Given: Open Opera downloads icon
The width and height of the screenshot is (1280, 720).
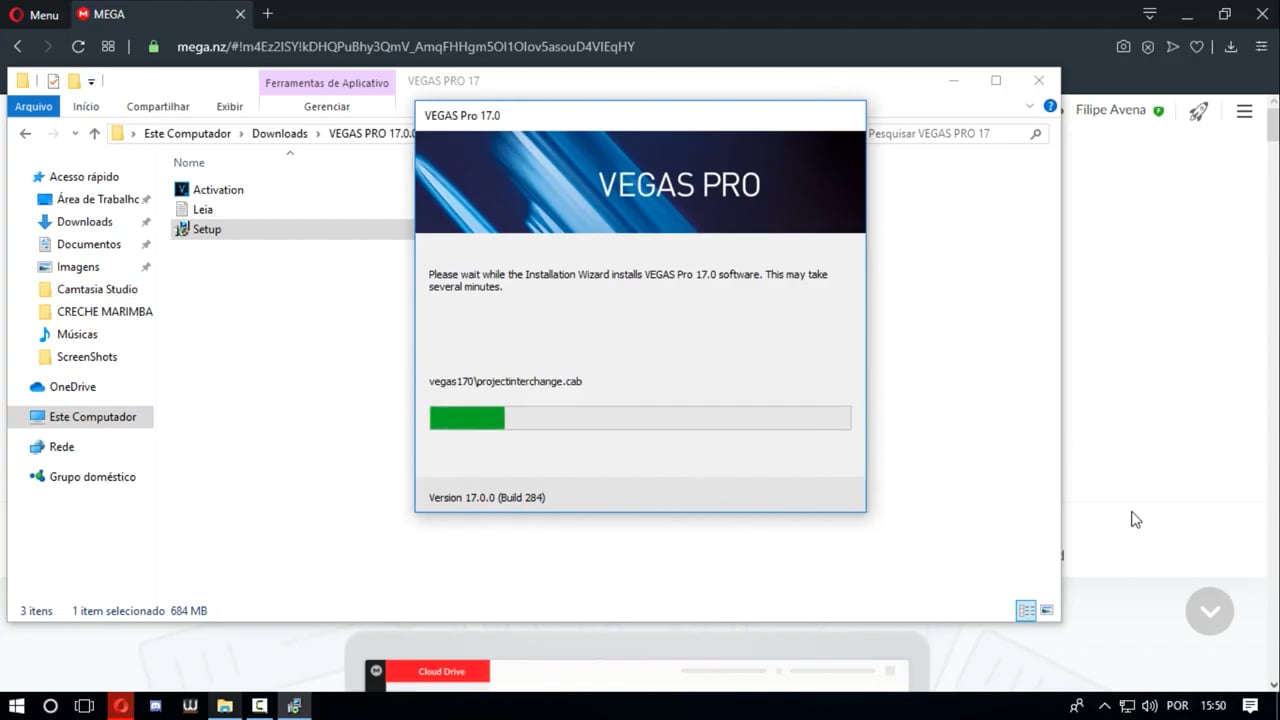Looking at the screenshot, I should point(1231,46).
